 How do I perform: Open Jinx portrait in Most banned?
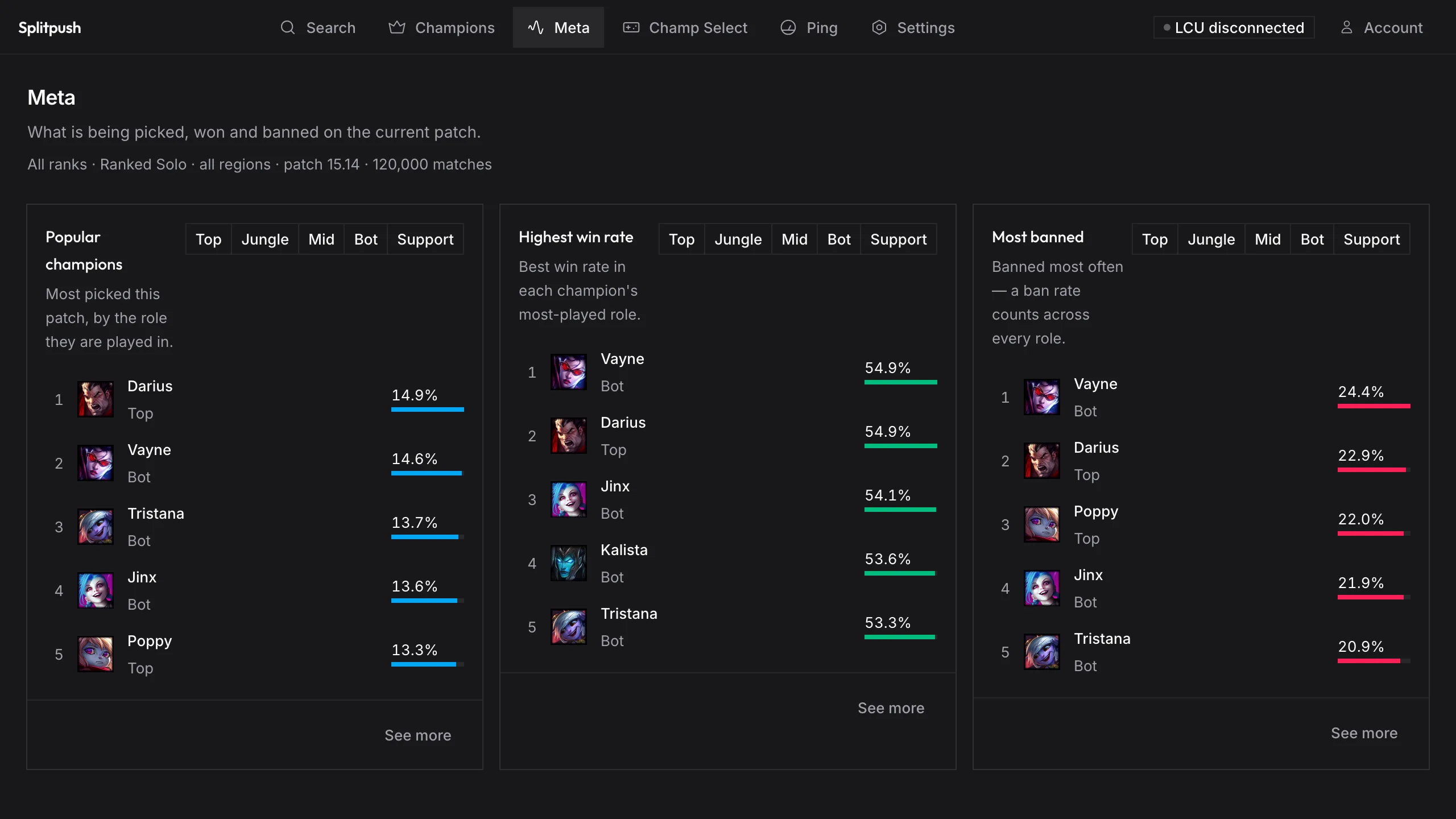(x=1042, y=588)
